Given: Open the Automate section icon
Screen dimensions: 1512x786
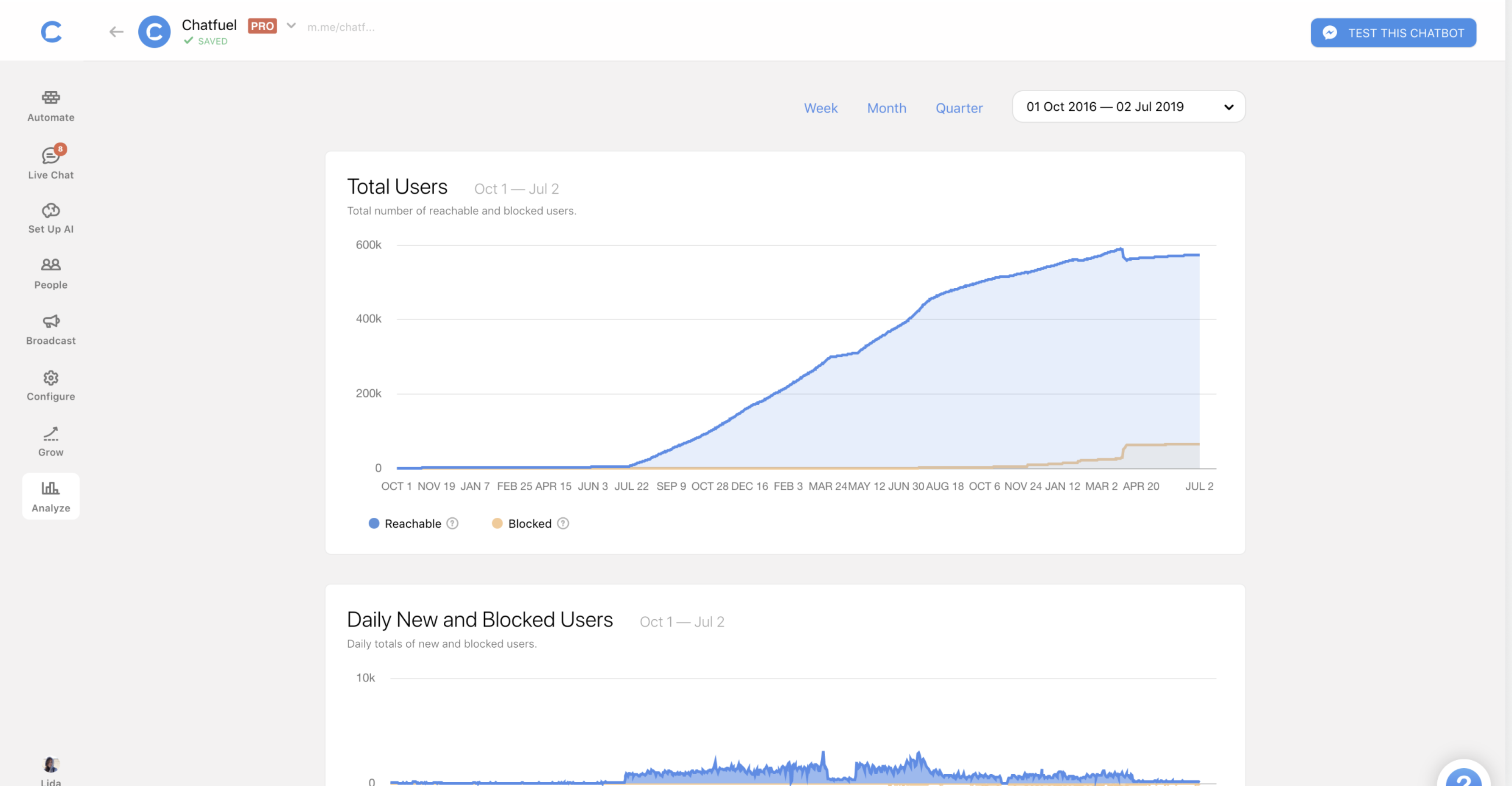Looking at the screenshot, I should [50, 98].
